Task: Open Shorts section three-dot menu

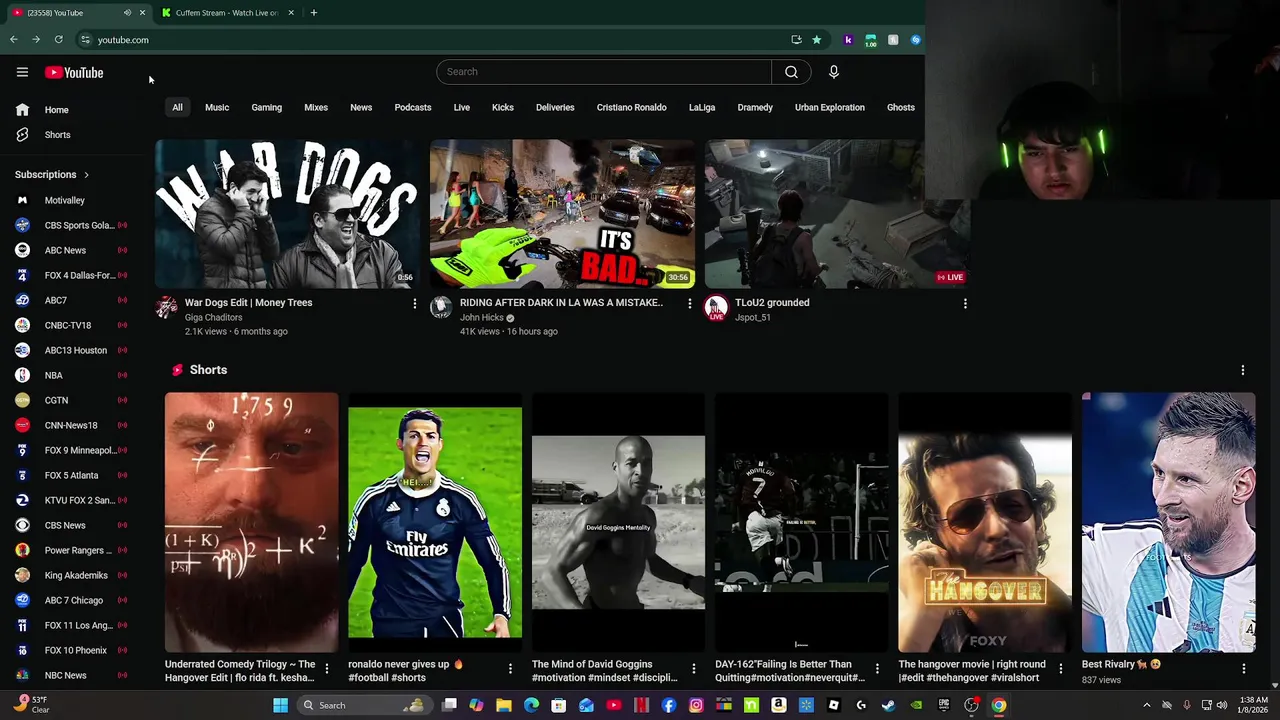Action: 1243,370
